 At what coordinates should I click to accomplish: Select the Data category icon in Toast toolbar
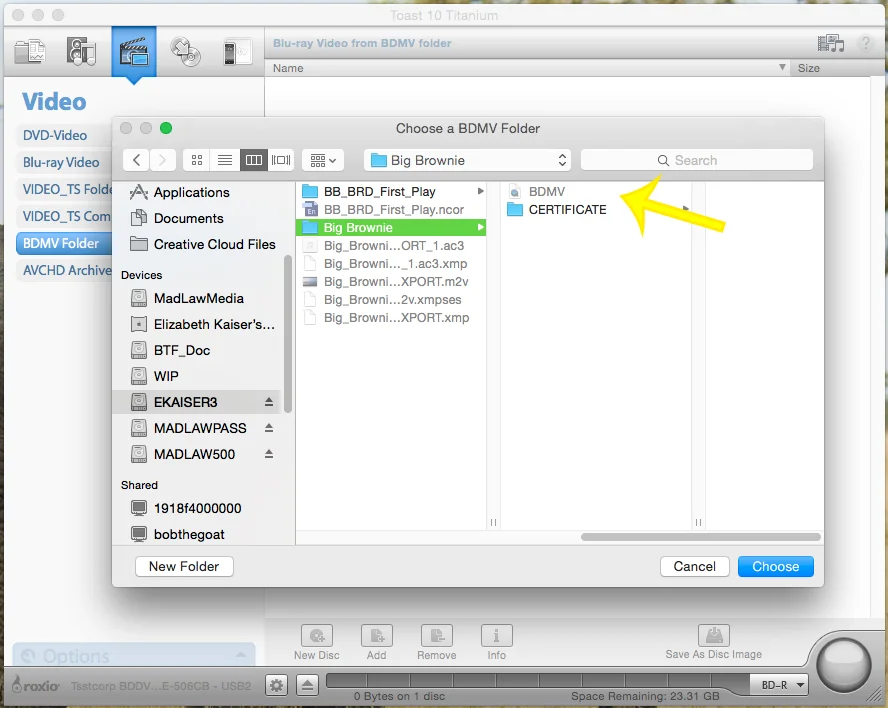[29, 52]
